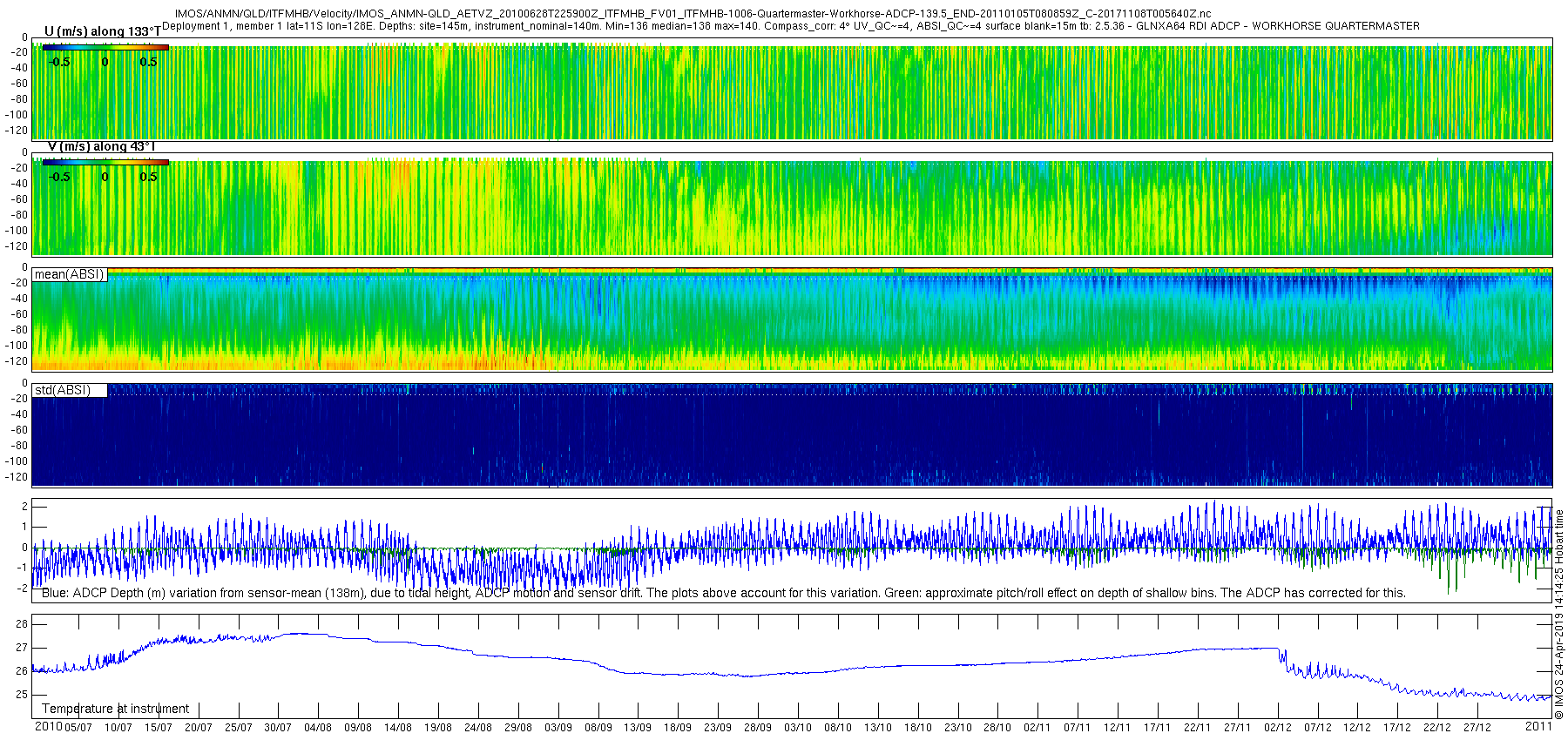Click the '02/12' date tick label
This screenshot has width=1568, height=740.
coord(1278,728)
